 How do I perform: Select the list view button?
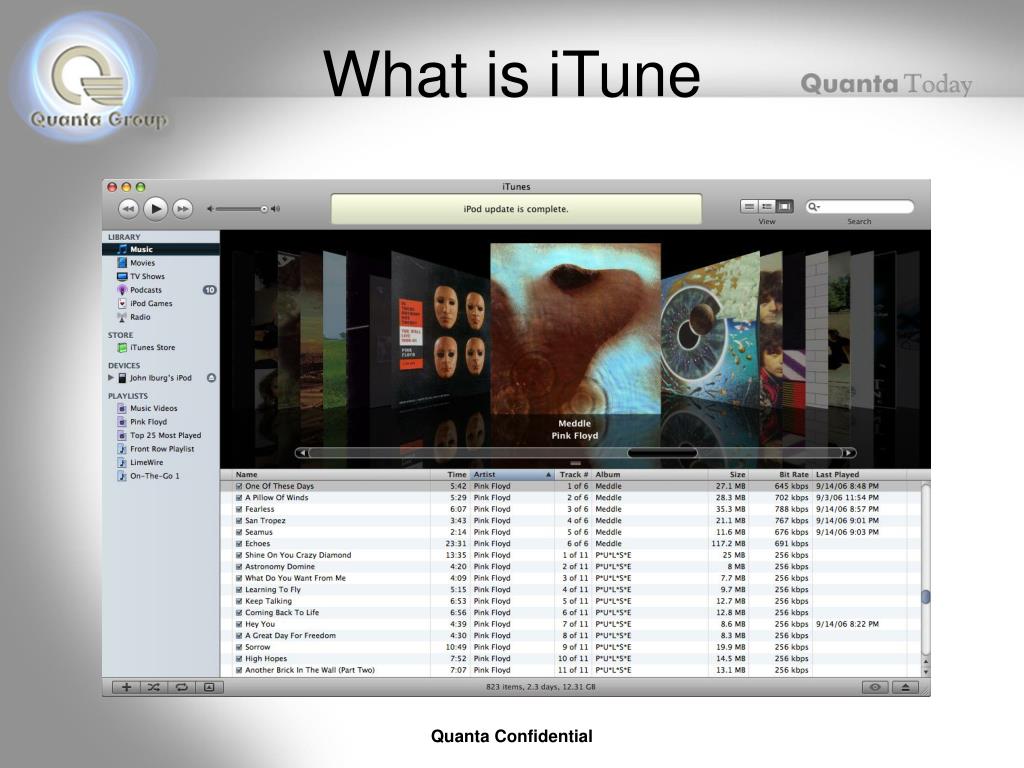tap(749, 206)
